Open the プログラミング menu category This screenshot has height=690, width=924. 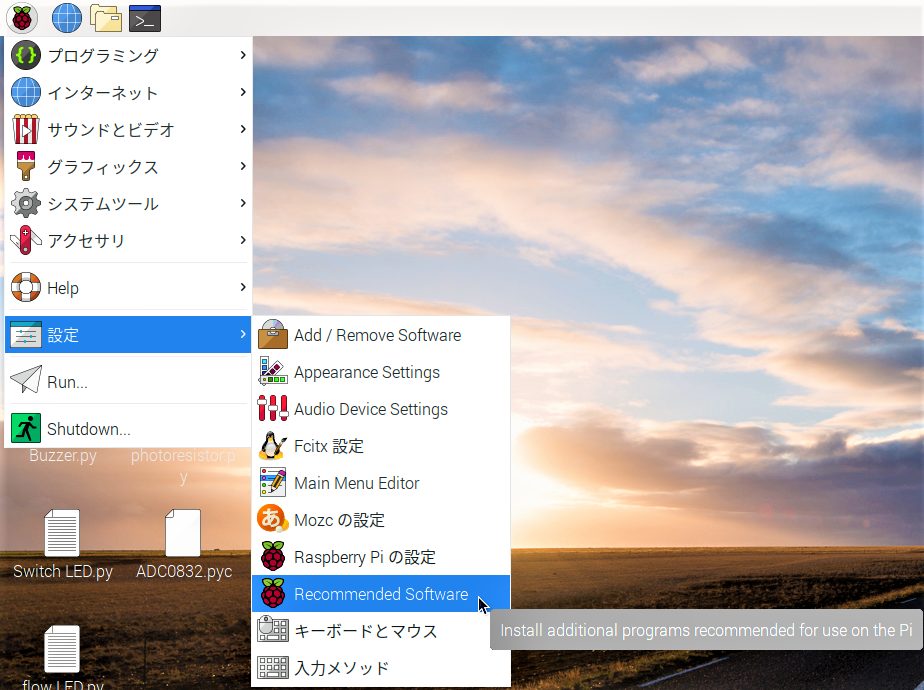[x=128, y=55]
